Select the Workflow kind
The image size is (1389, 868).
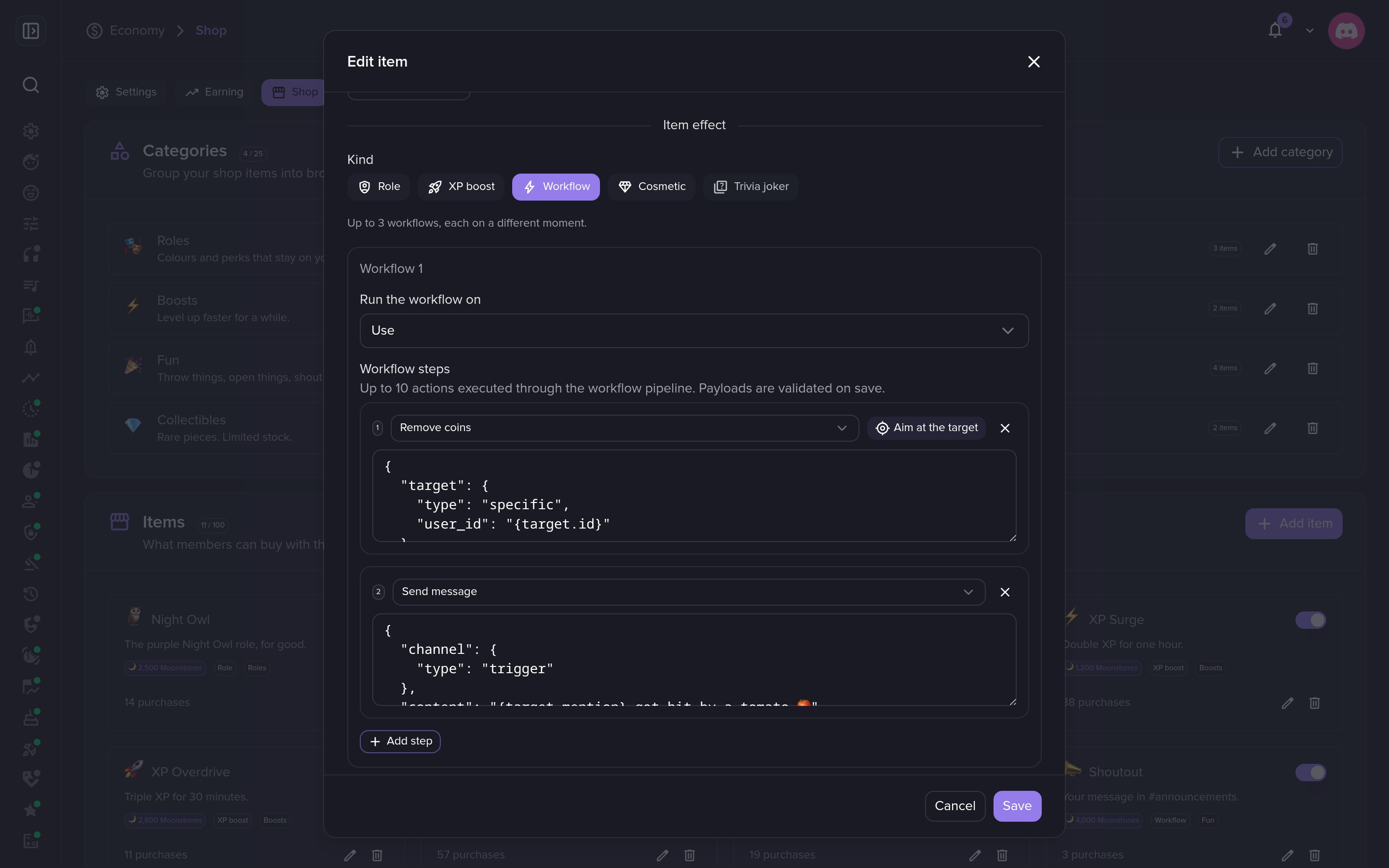point(556,187)
